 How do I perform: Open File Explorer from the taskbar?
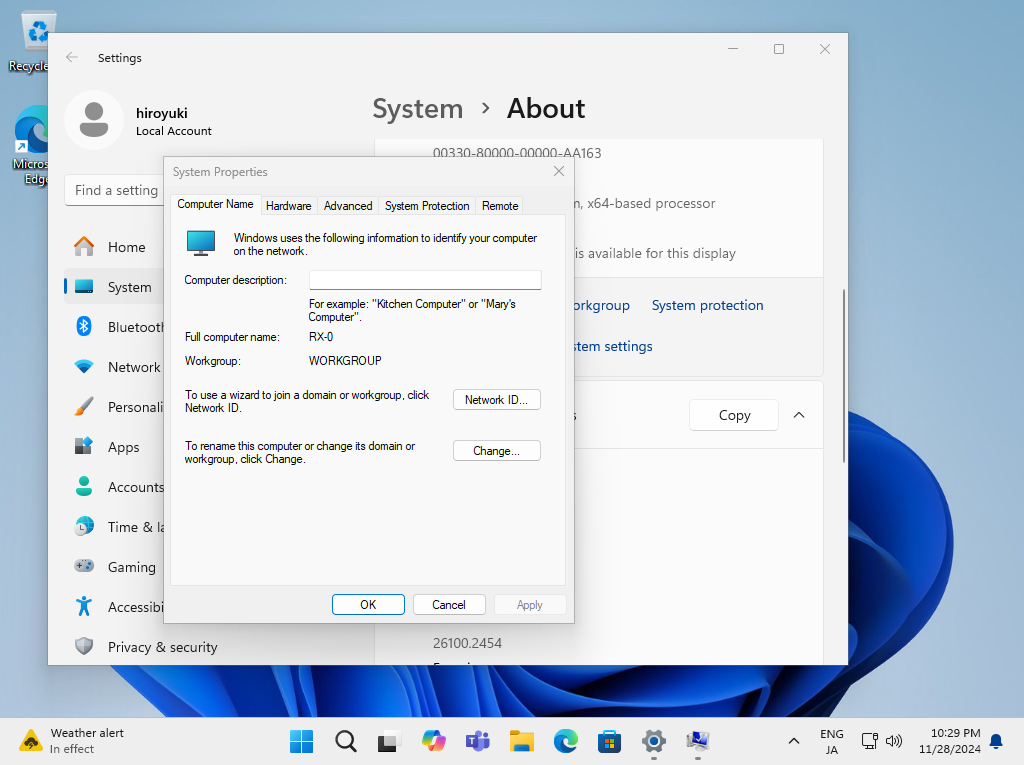[522, 741]
